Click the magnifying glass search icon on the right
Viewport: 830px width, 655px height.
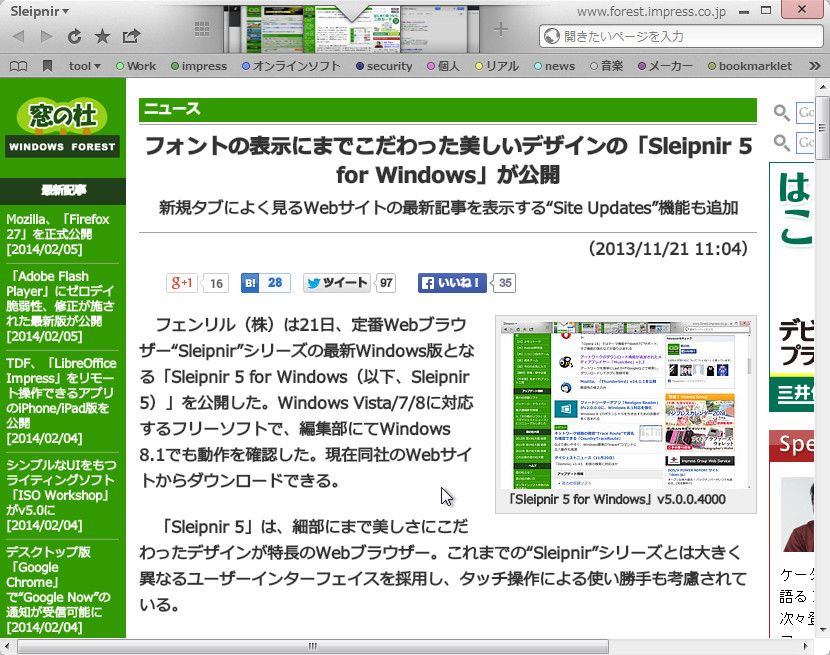[x=781, y=113]
